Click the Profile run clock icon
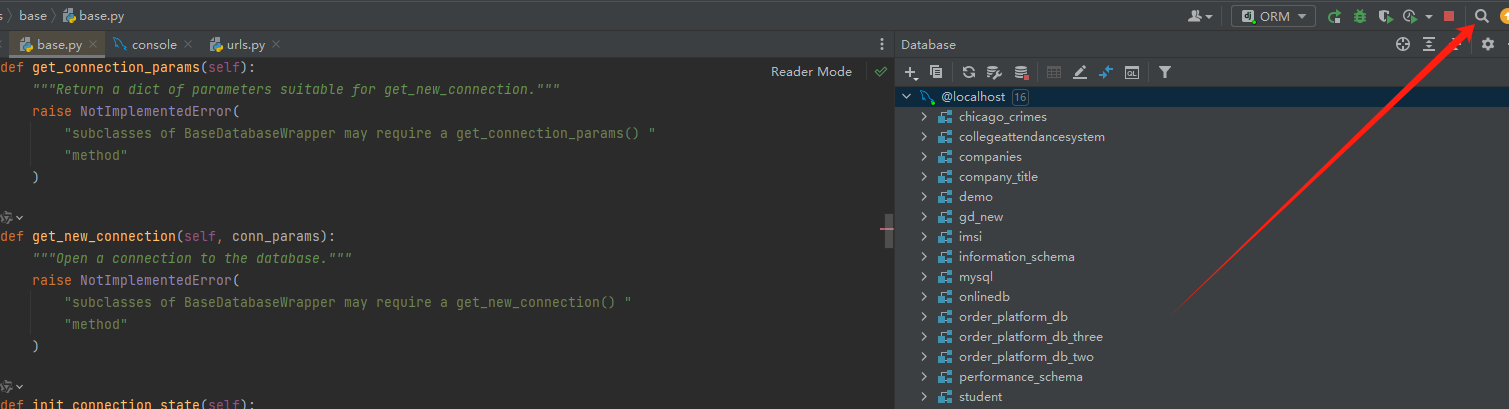1509x409 pixels. (1411, 16)
